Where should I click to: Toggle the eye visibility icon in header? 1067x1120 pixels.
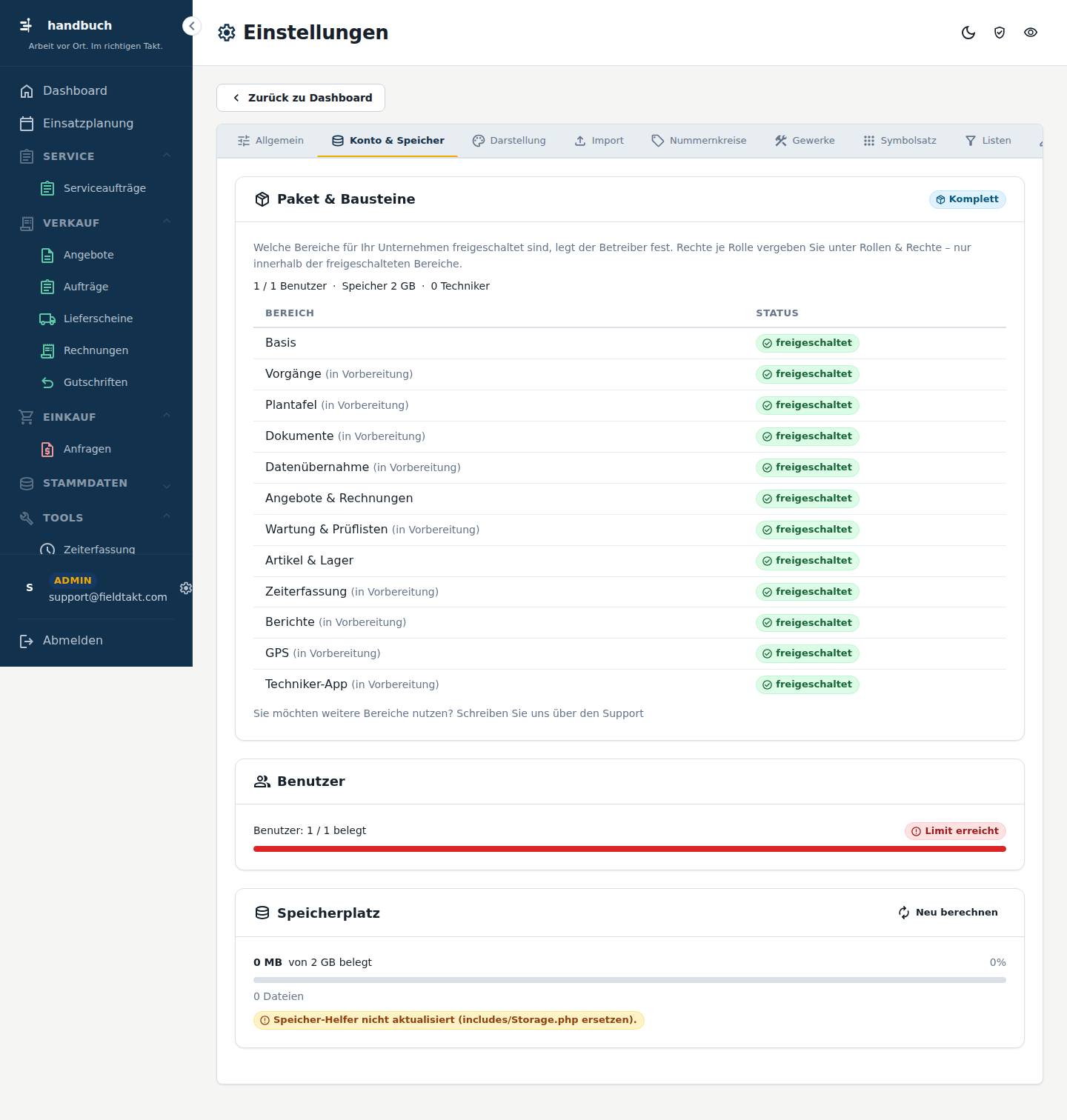[x=1031, y=33]
